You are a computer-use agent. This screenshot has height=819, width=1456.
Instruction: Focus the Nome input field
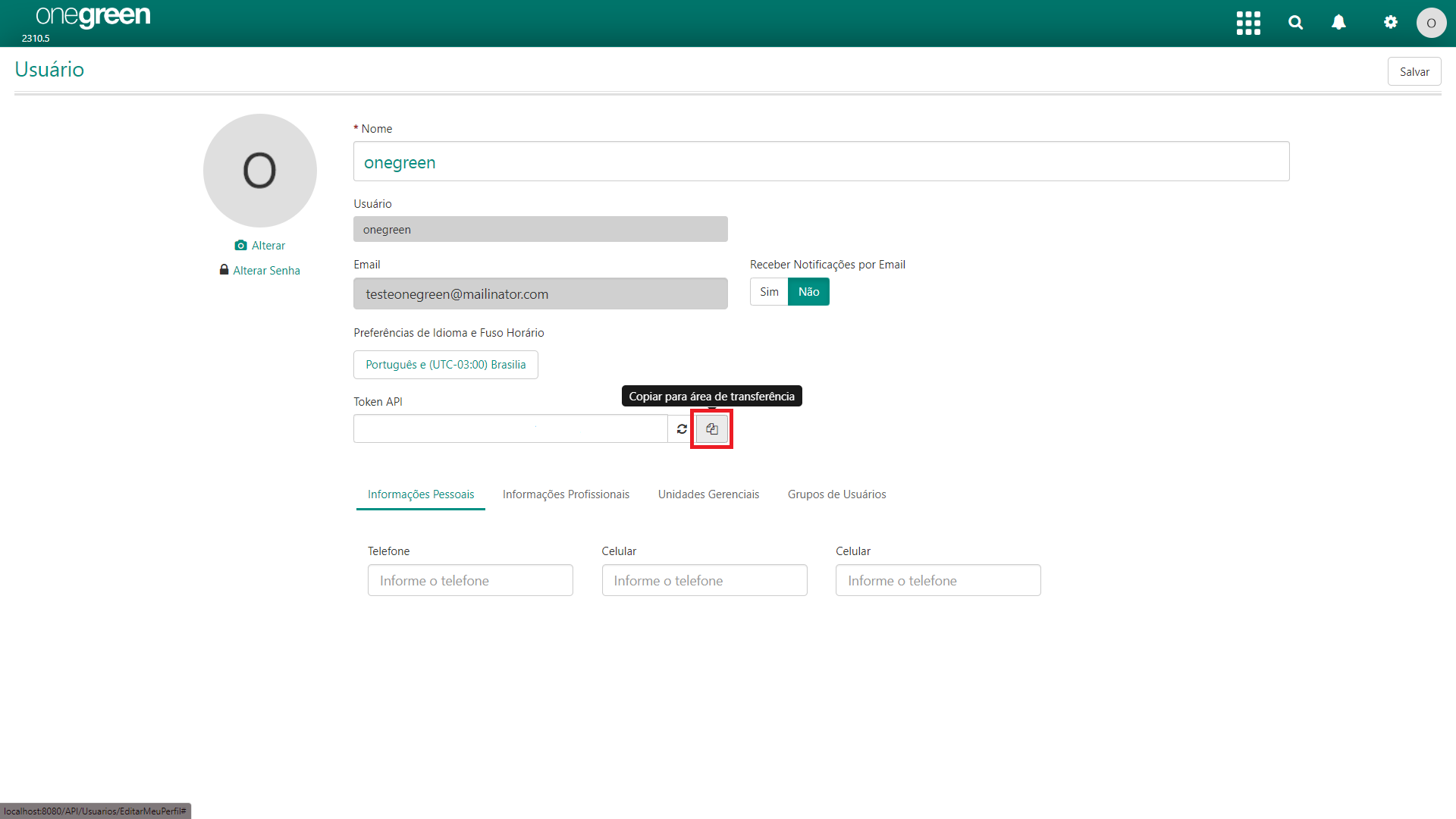pyautogui.click(x=821, y=162)
